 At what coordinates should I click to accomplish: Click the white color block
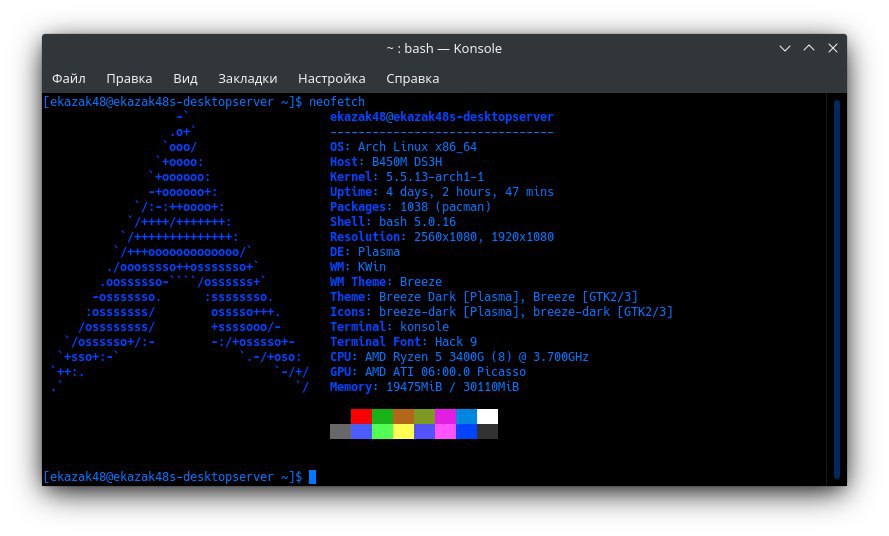[488, 416]
